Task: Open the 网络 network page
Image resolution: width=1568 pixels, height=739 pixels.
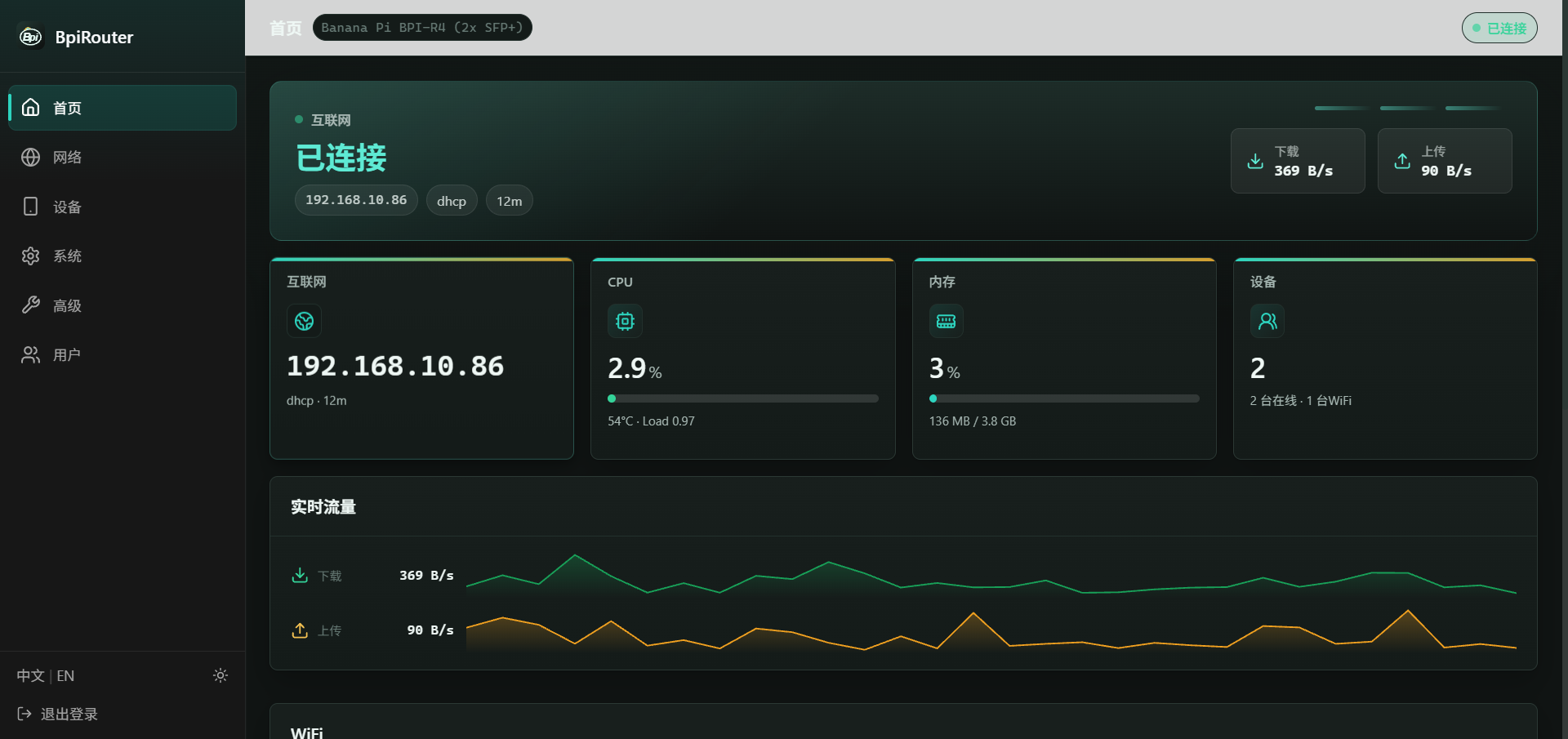Action: 122,157
